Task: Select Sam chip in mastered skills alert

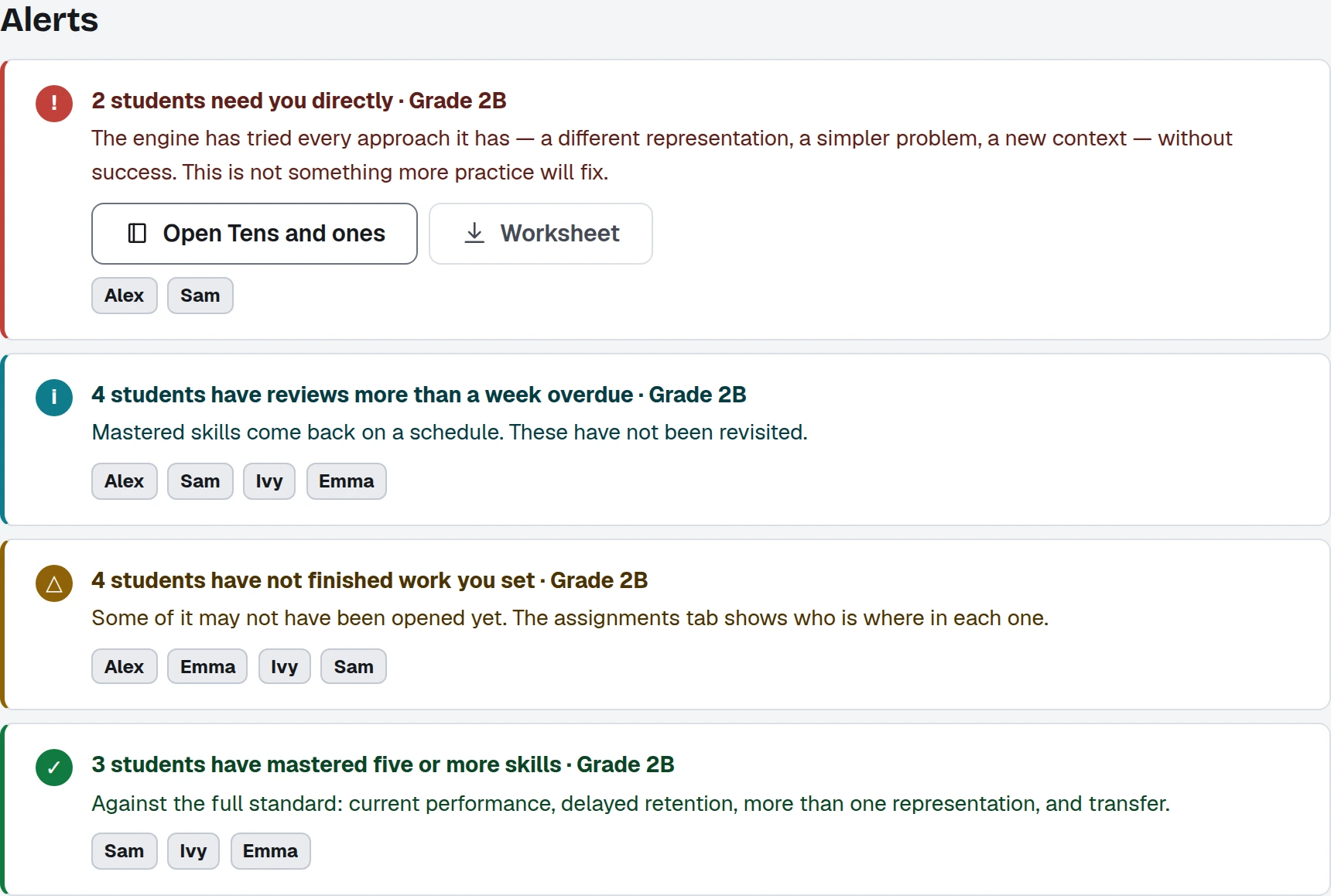Action: point(125,851)
